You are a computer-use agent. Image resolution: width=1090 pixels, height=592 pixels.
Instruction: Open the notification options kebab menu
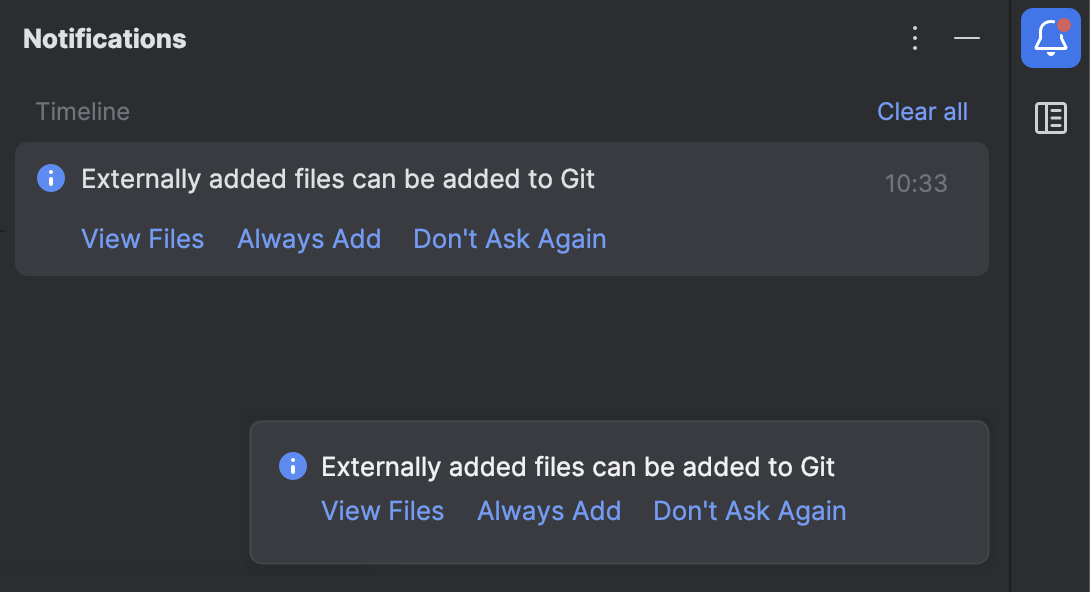pos(914,39)
